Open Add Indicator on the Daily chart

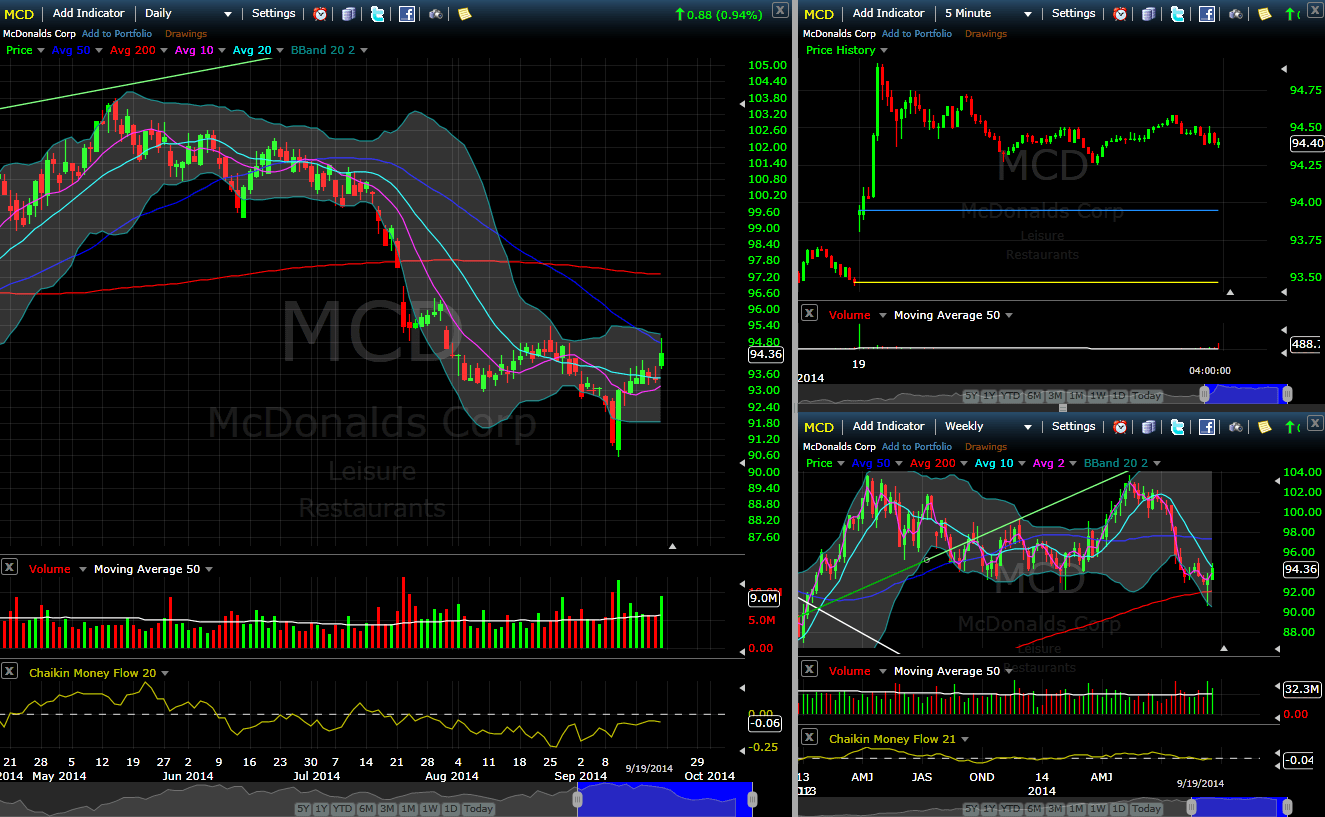89,14
